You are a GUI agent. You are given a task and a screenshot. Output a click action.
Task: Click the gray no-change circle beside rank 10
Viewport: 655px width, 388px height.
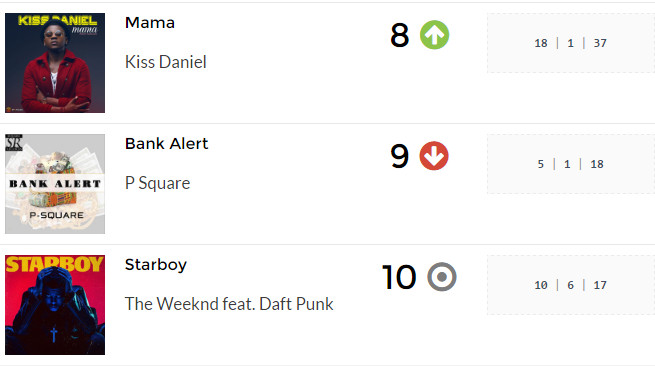click(x=442, y=276)
